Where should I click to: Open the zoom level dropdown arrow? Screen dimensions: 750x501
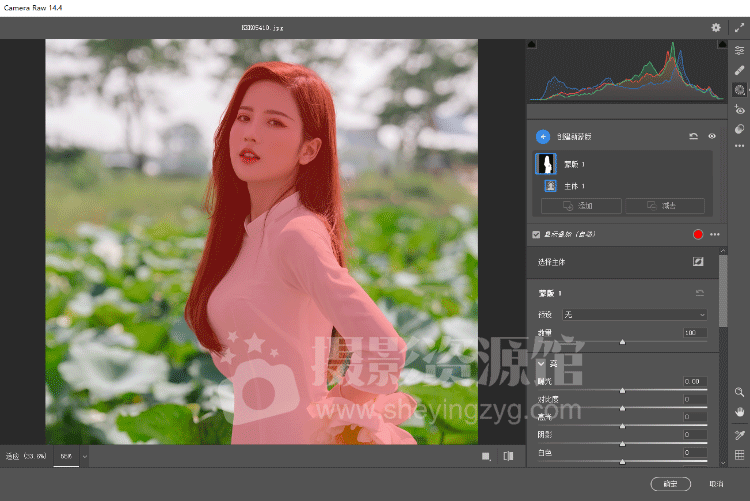pyautogui.click(x=85, y=456)
